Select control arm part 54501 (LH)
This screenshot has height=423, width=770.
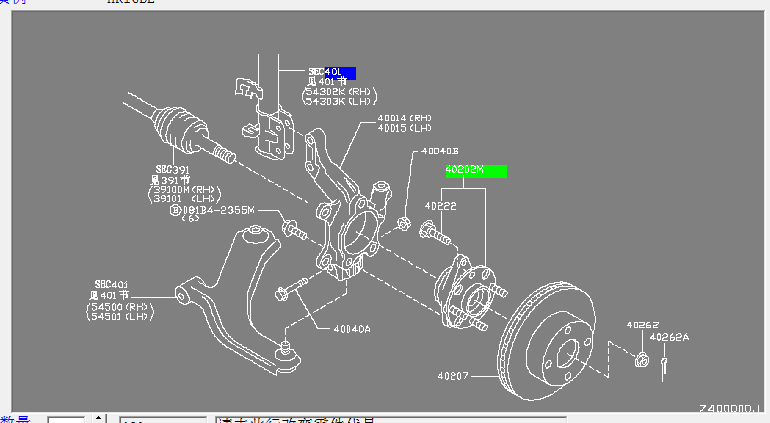point(121,317)
